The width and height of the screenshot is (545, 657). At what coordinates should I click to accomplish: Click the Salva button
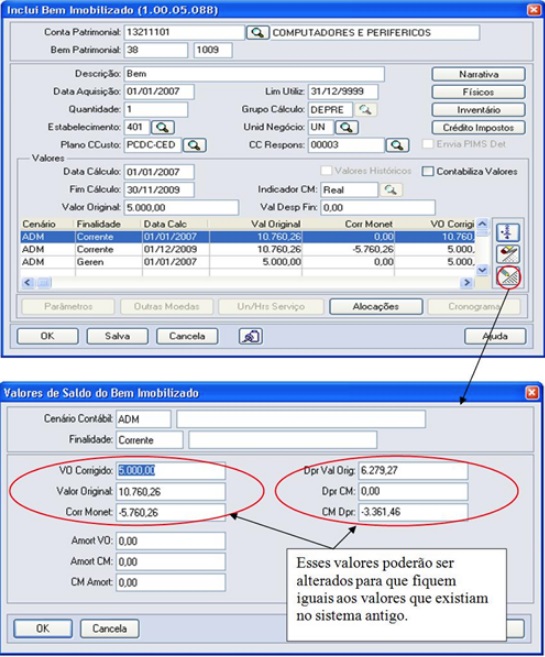pyautogui.click(x=117, y=336)
